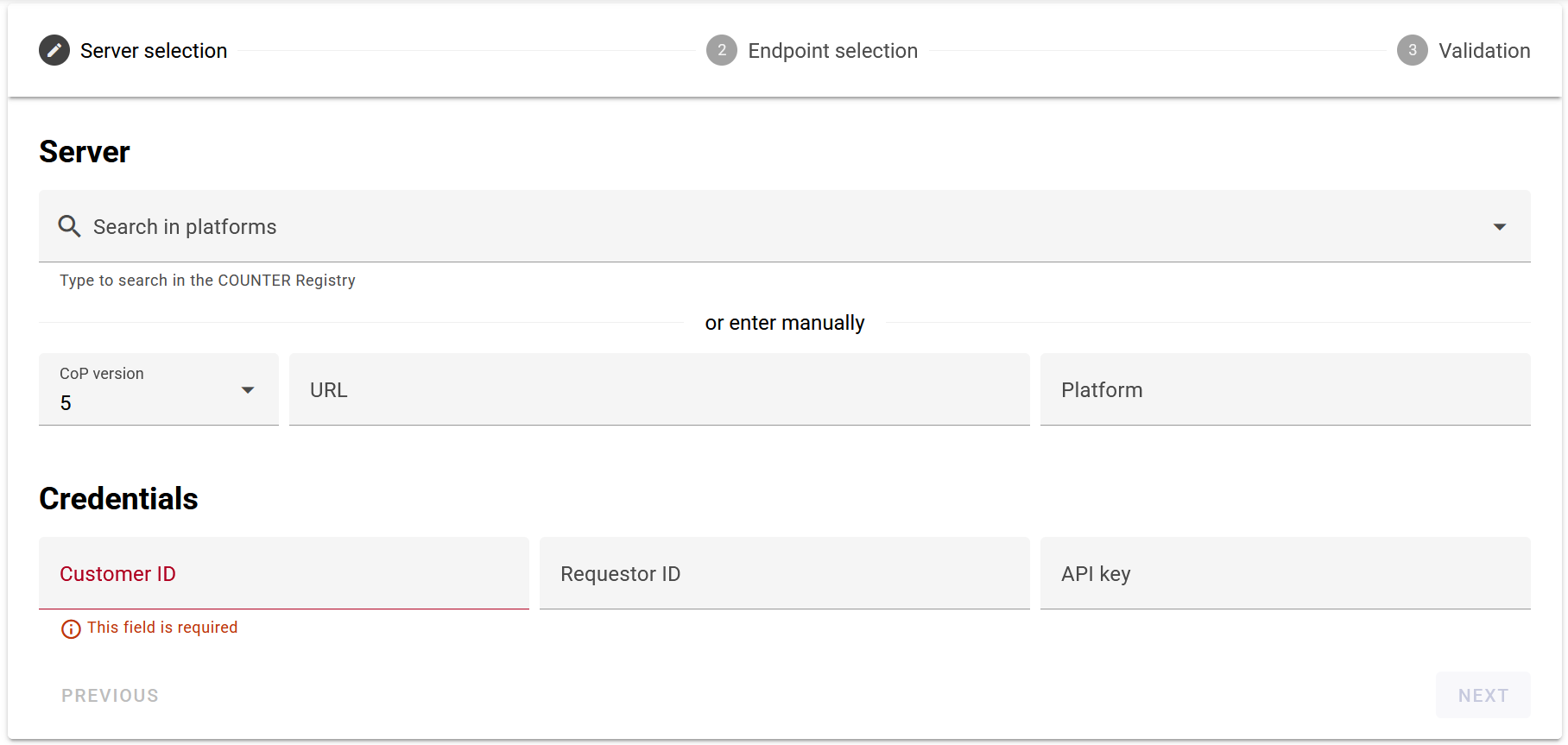Focus the Customer ID field
This screenshot has height=745, width=1568.
click(283, 574)
